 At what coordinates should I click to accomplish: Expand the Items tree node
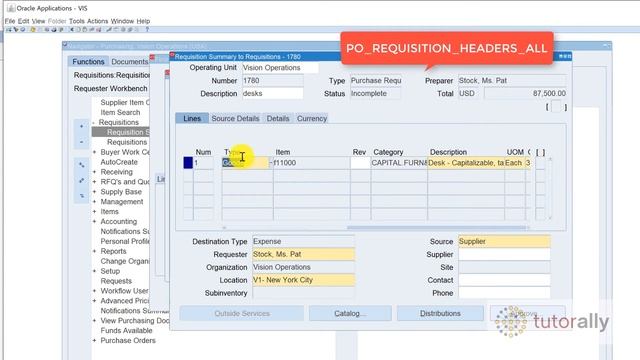click(x=94, y=211)
